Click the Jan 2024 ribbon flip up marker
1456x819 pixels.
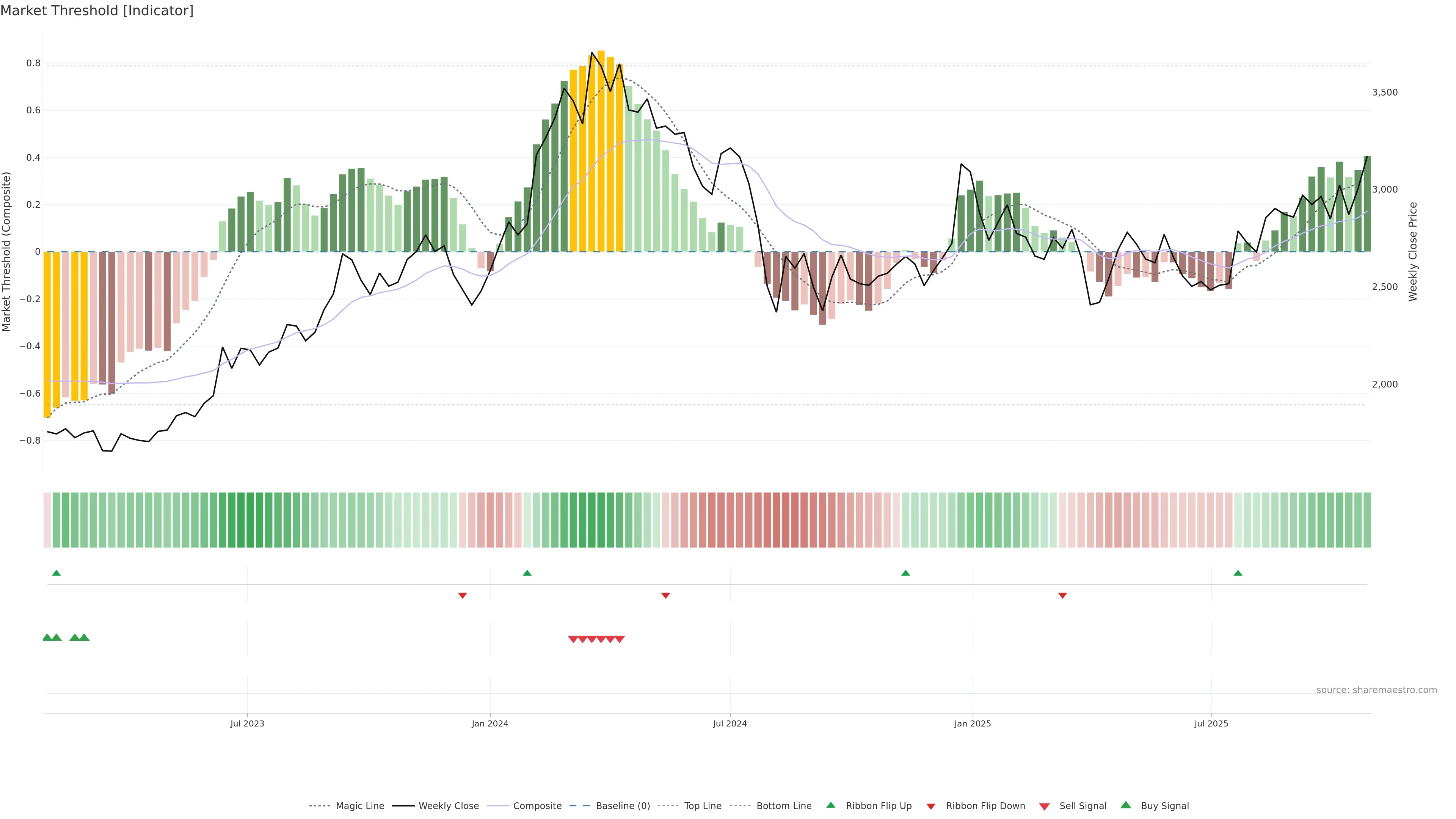[527, 573]
